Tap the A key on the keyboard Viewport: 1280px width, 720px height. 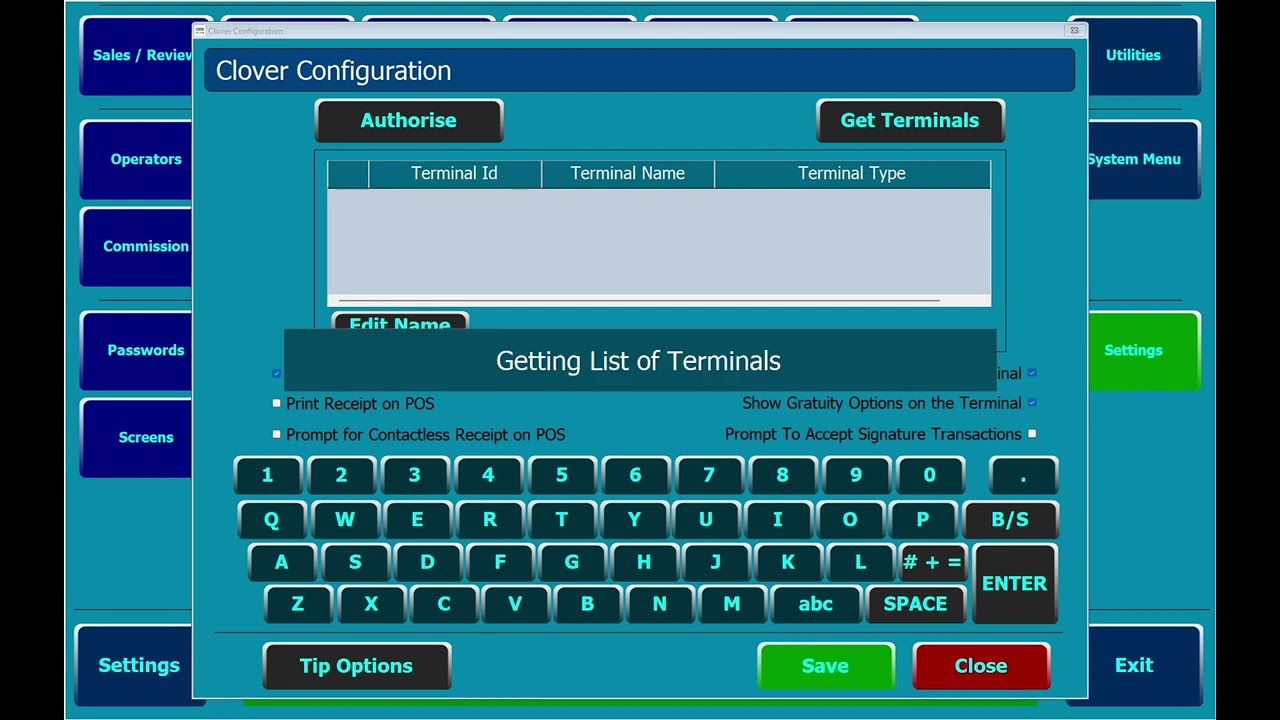coord(282,563)
